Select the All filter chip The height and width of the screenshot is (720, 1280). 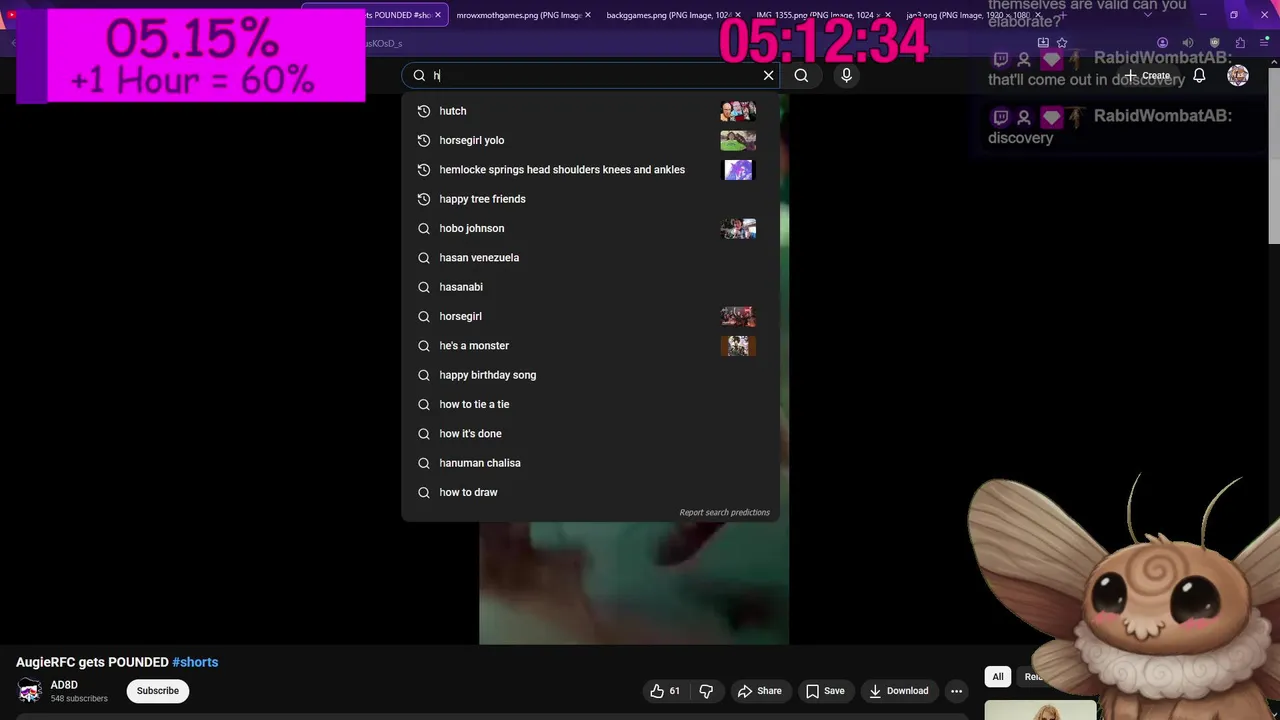997,677
